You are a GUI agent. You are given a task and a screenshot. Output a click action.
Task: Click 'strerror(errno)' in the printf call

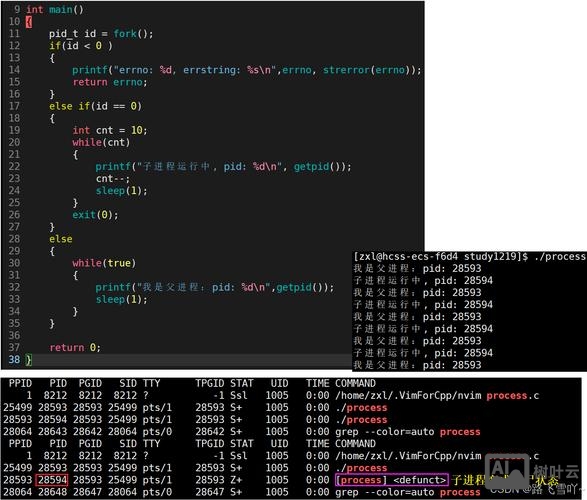coord(369,70)
